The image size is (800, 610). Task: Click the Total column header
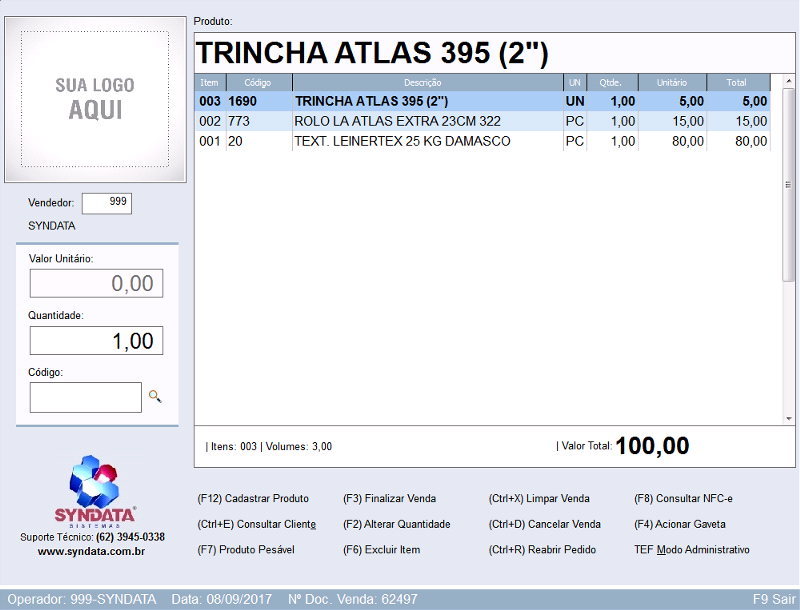pos(738,83)
